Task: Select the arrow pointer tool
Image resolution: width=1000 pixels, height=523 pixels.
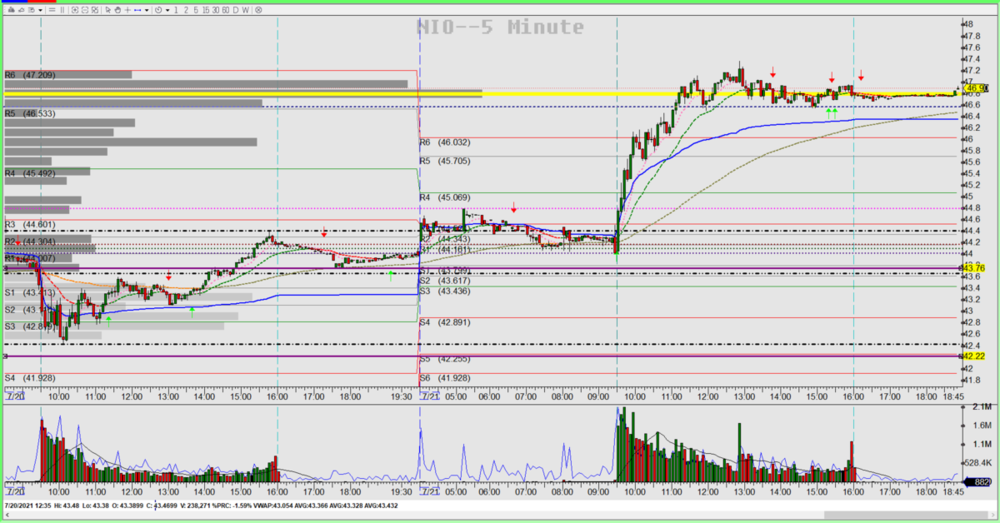Action: click(108, 10)
